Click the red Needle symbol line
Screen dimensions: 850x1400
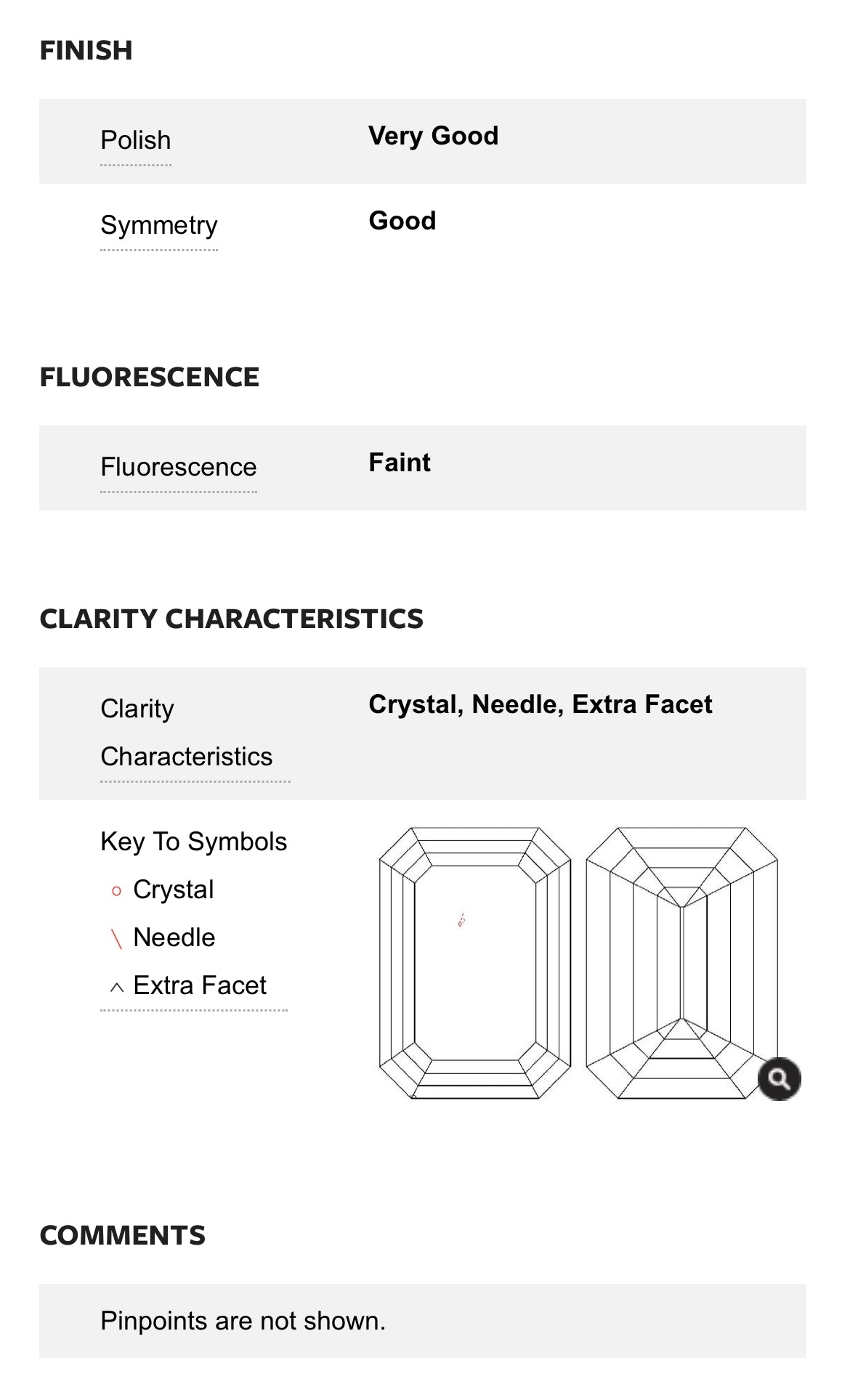pos(116,938)
